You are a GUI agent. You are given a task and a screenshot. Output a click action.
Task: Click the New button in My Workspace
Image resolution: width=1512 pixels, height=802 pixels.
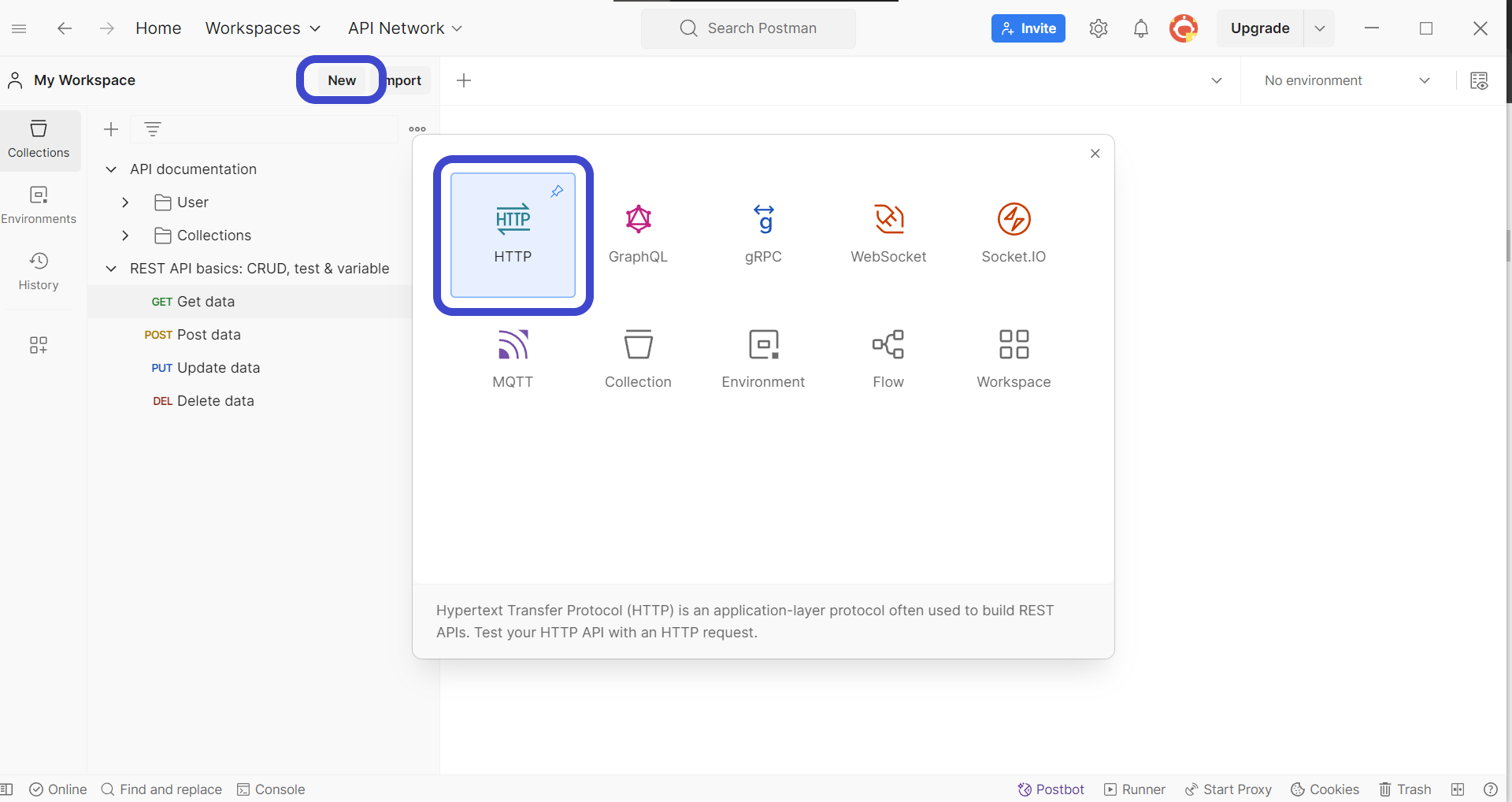[342, 80]
